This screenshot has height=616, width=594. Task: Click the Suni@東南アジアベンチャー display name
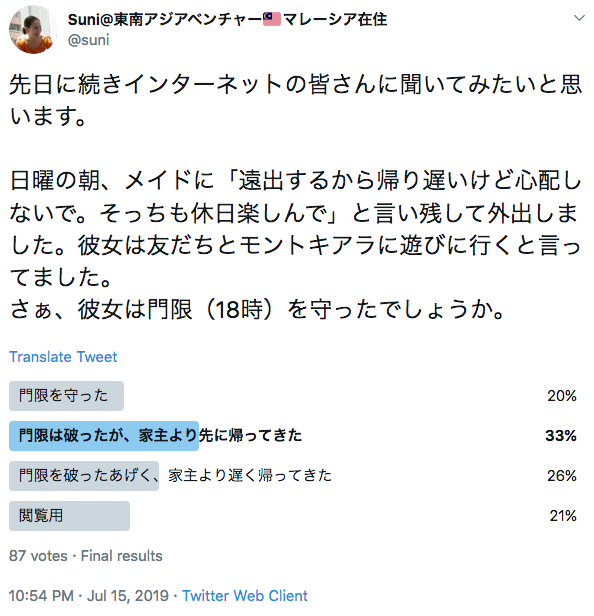[227, 19]
